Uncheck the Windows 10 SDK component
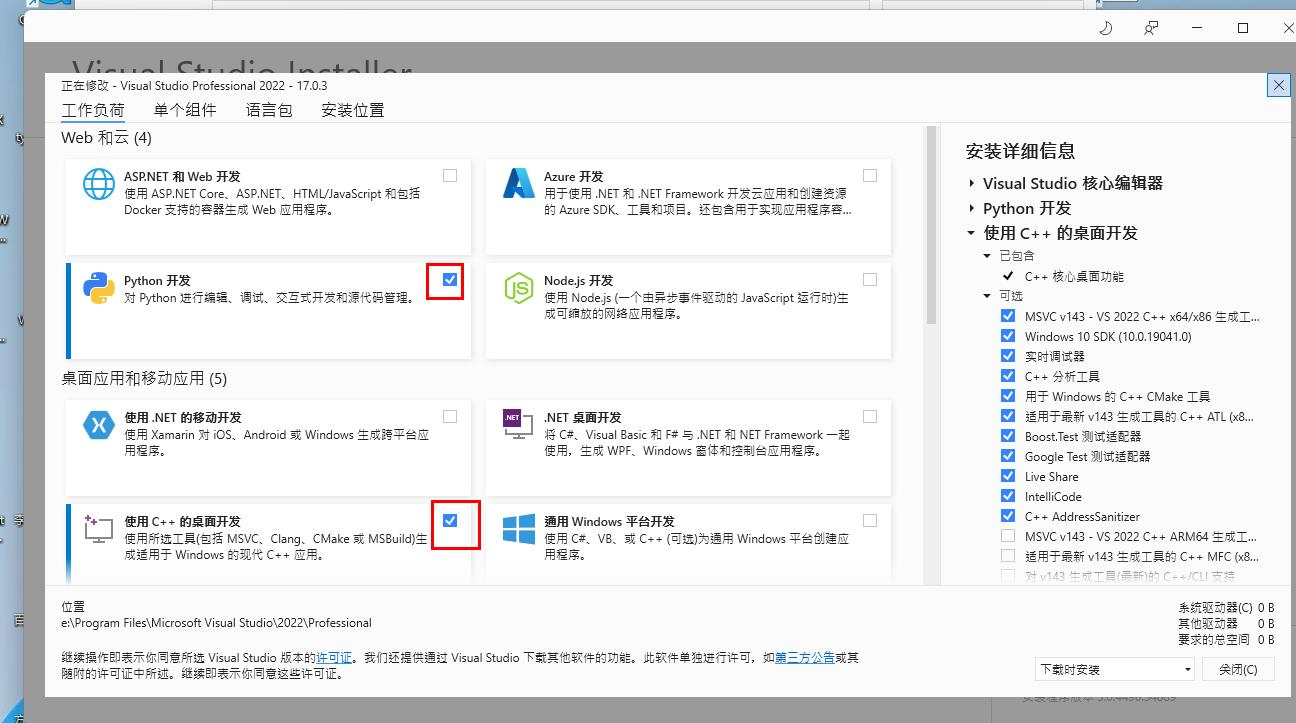Viewport: 1296px width, 723px height. coord(1008,336)
